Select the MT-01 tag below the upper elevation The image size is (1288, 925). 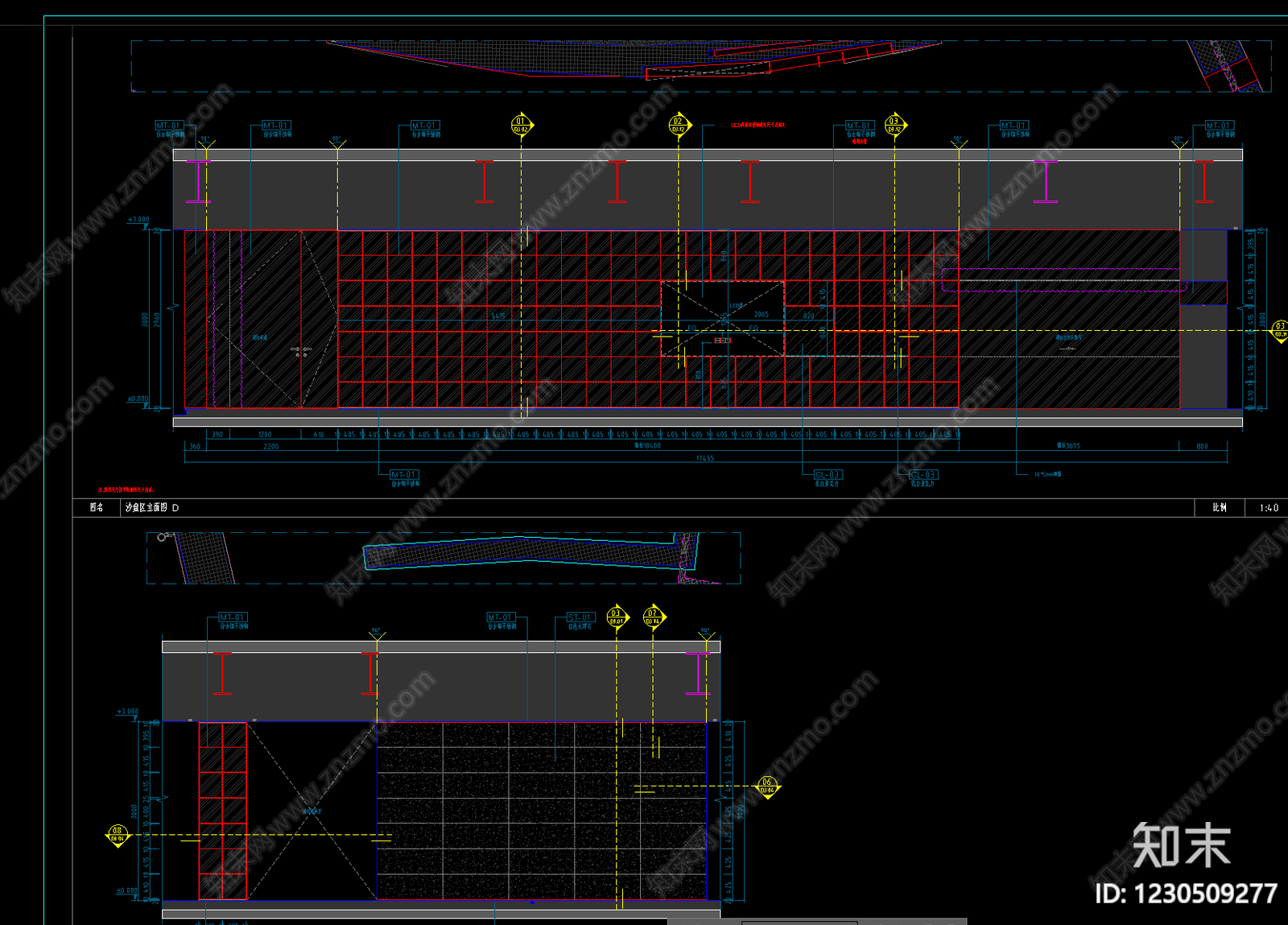(x=404, y=475)
